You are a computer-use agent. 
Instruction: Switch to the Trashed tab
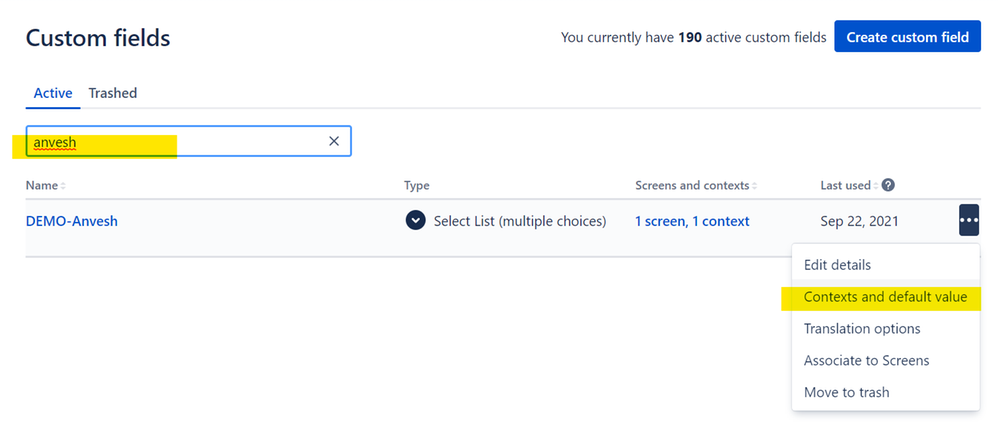coord(113,93)
